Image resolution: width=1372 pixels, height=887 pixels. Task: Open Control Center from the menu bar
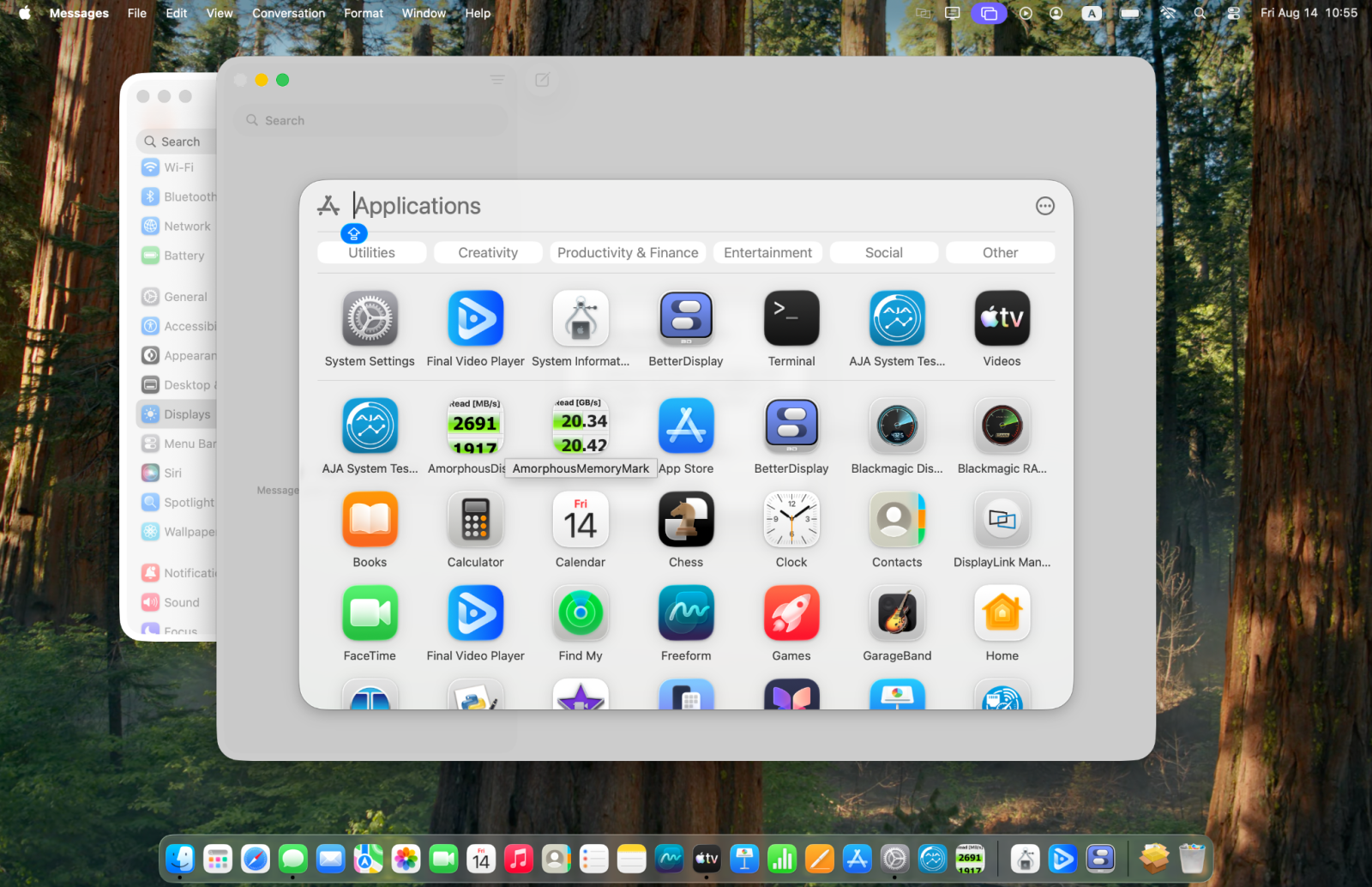tap(1233, 13)
